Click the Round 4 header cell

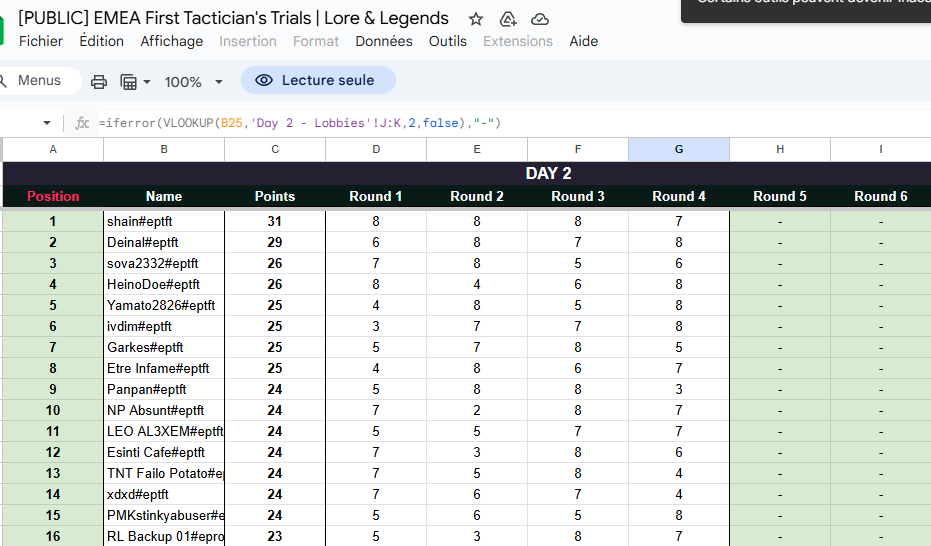click(x=679, y=196)
